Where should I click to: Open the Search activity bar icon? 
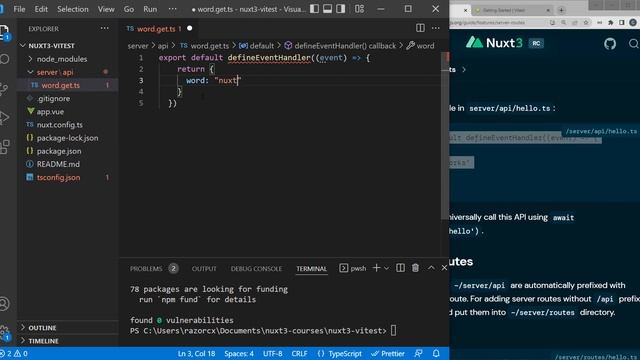coord(4,60)
